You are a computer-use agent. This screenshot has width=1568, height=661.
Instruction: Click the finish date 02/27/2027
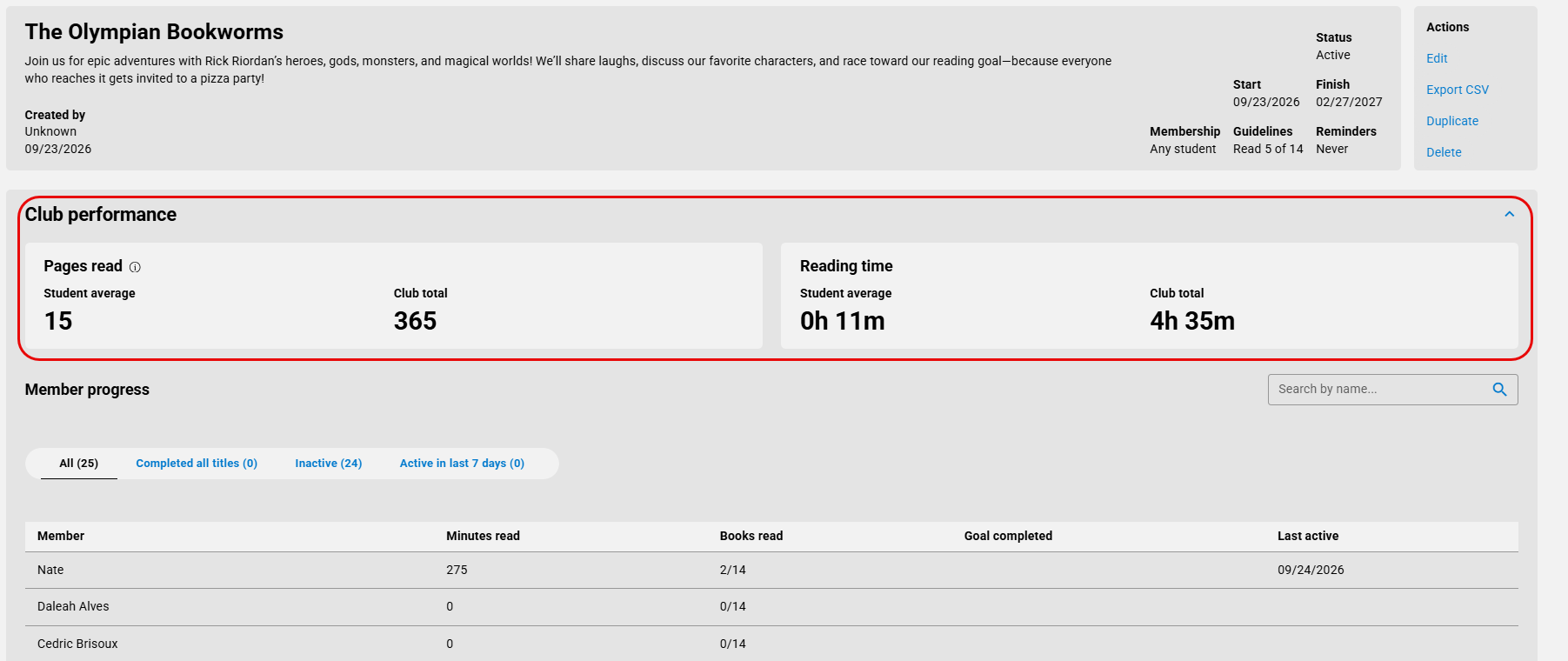(x=1349, y=102)
